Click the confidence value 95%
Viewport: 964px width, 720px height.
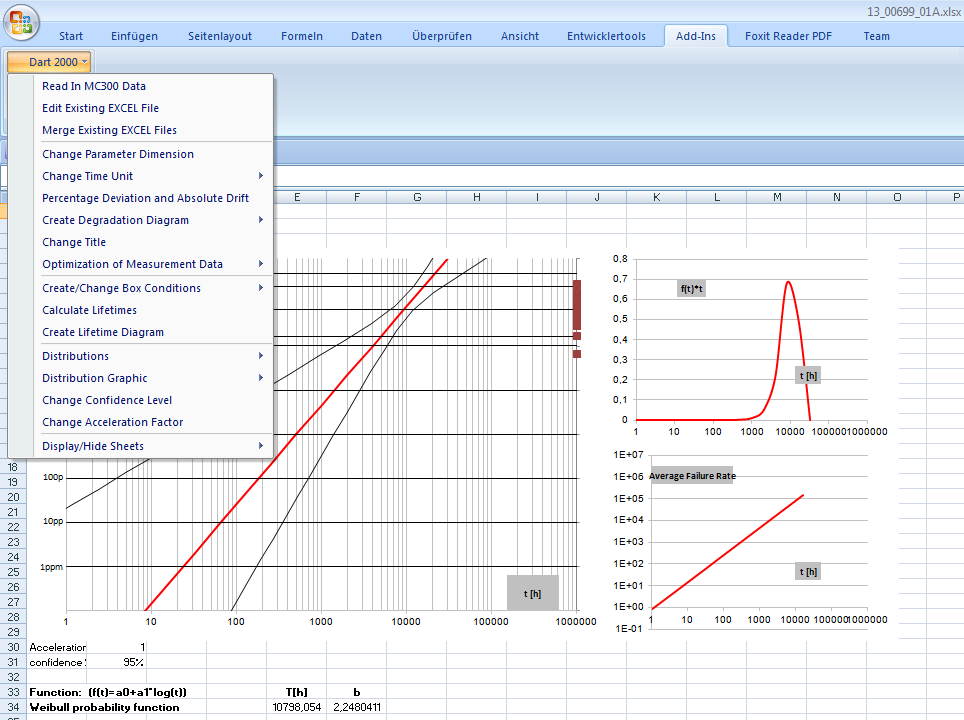[116, 662]
